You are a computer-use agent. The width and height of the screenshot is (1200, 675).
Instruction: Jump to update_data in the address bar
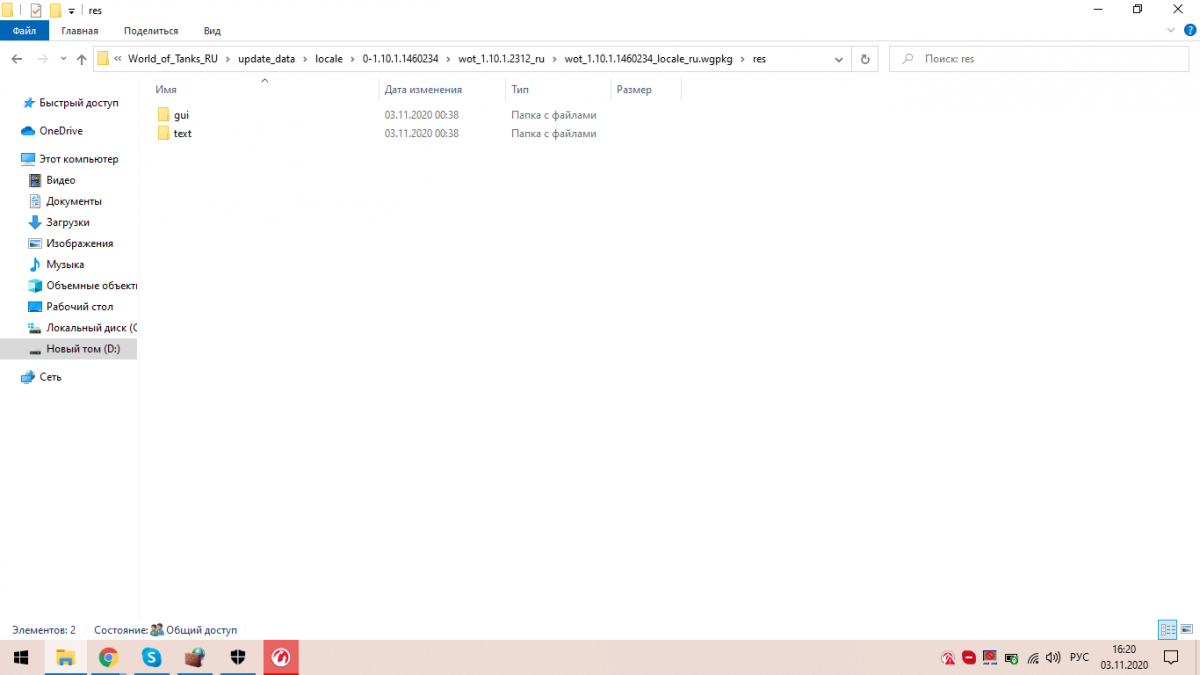pos(266,59)
